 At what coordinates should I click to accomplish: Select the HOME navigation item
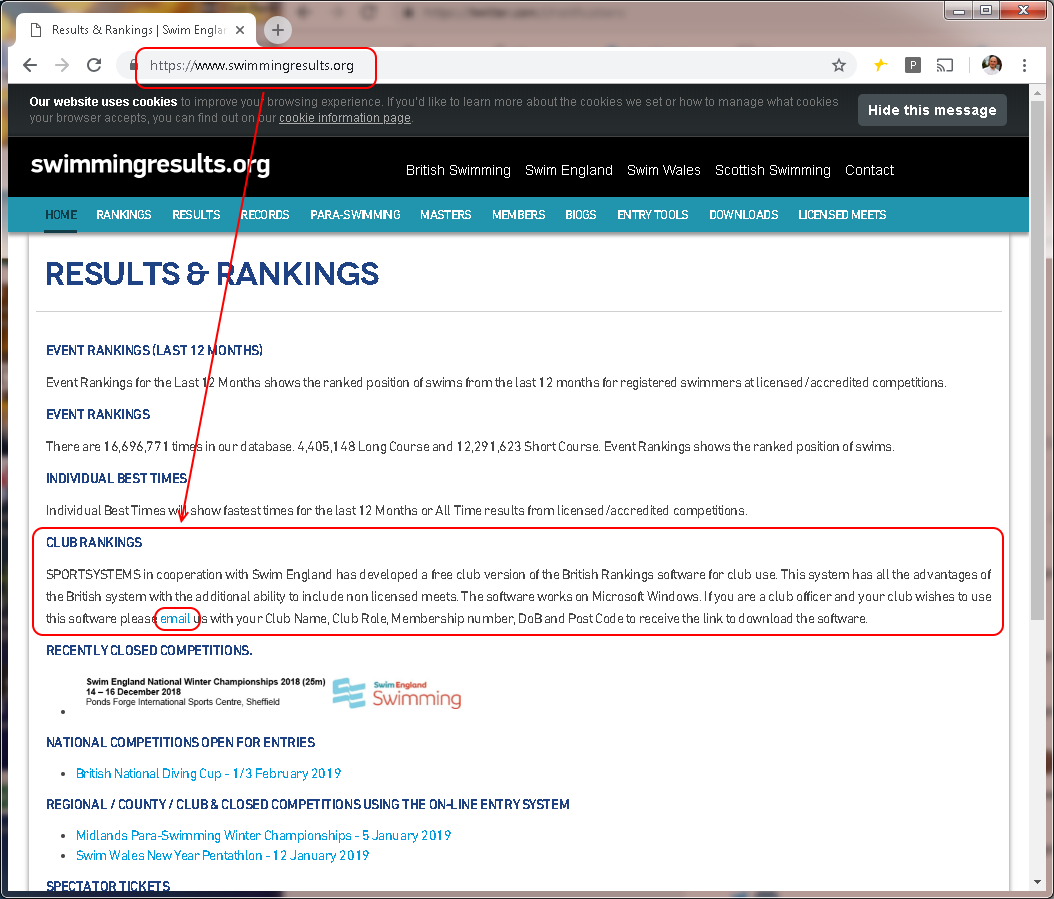[x=61, y=214]
